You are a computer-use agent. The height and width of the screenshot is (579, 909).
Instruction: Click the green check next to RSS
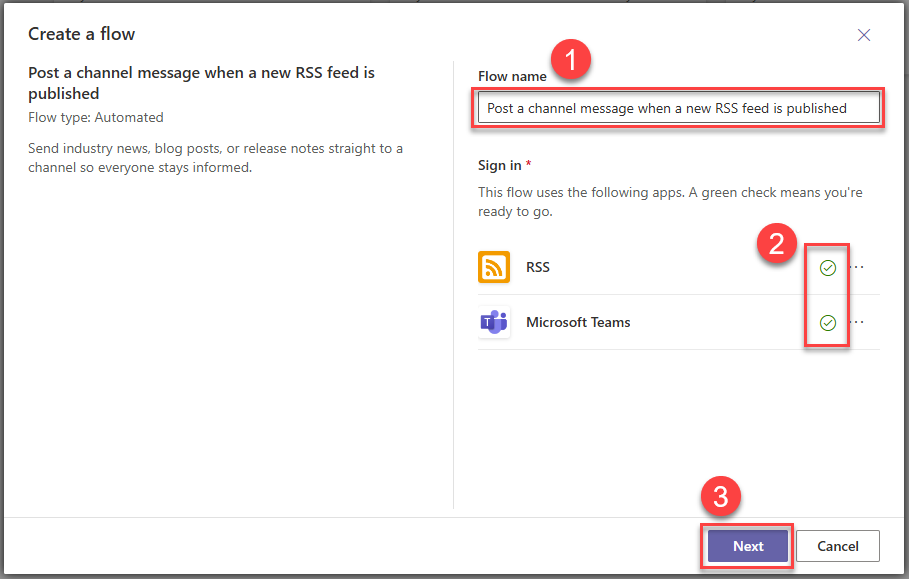click(827, 268)
